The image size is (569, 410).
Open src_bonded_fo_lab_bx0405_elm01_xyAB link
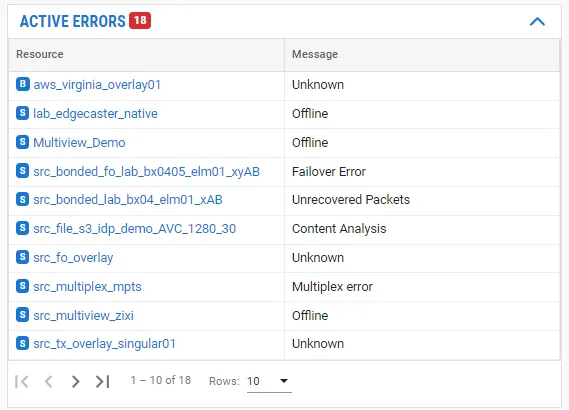click(147, 172)
